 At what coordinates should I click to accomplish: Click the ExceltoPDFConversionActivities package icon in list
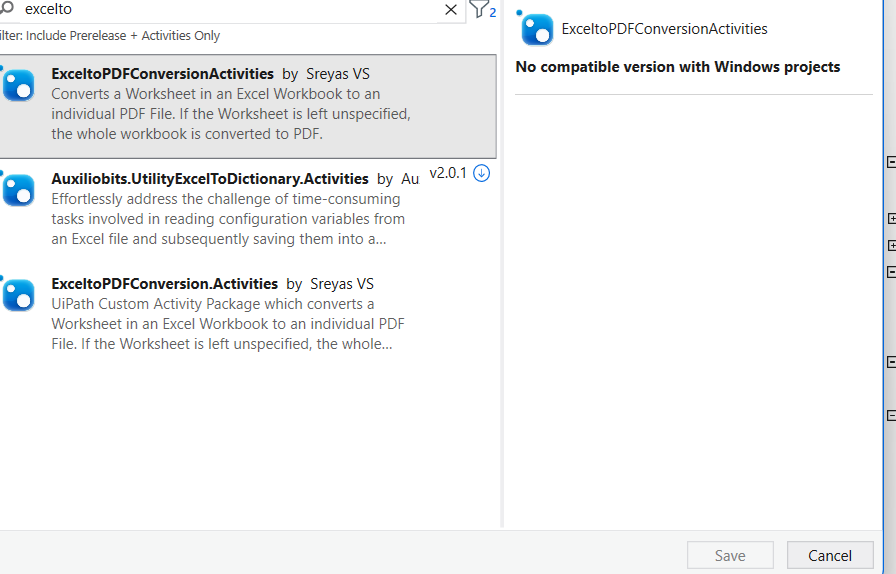(x=18, y=85)
